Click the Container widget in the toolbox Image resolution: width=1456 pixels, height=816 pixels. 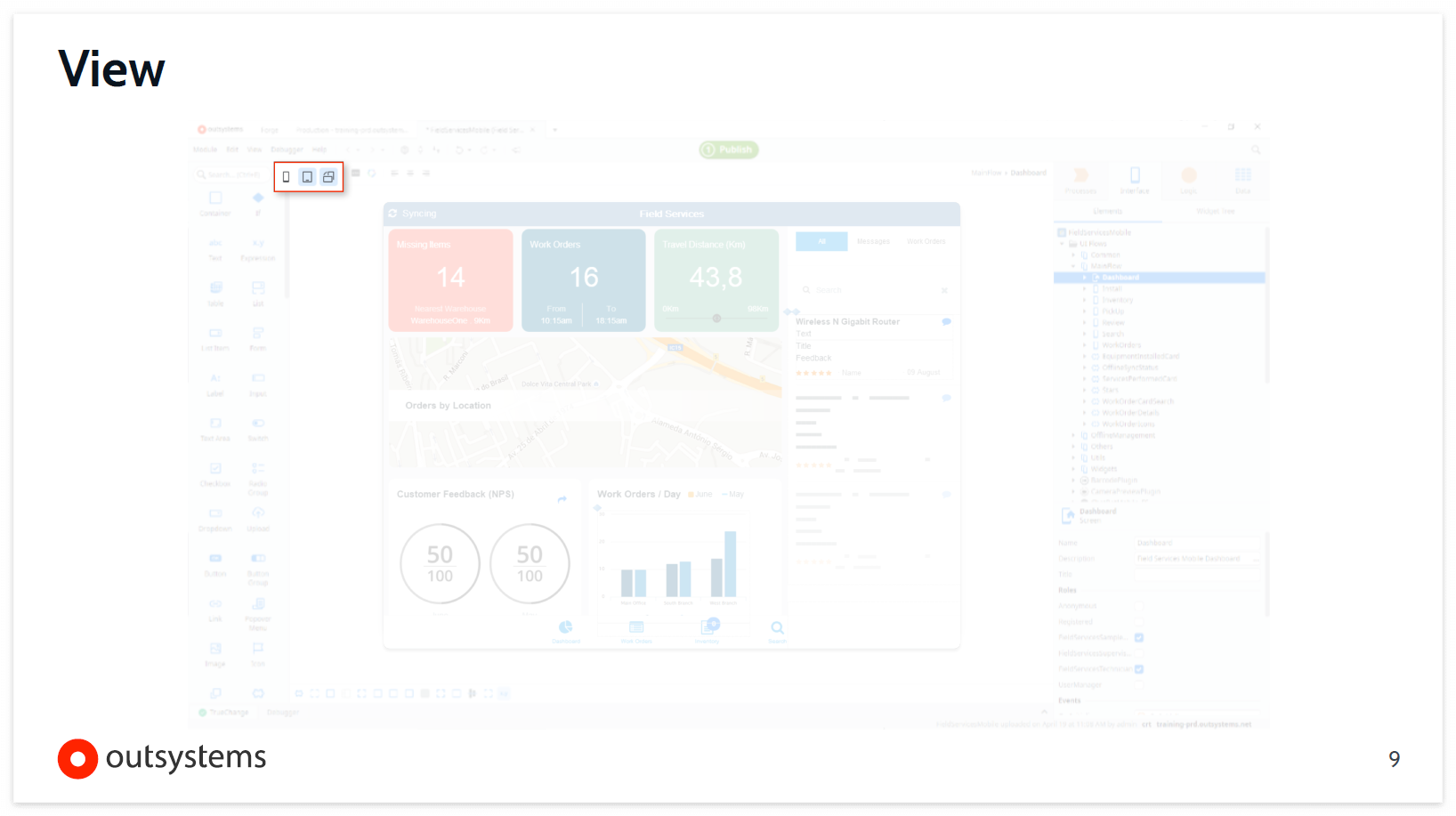coord(215,203)
